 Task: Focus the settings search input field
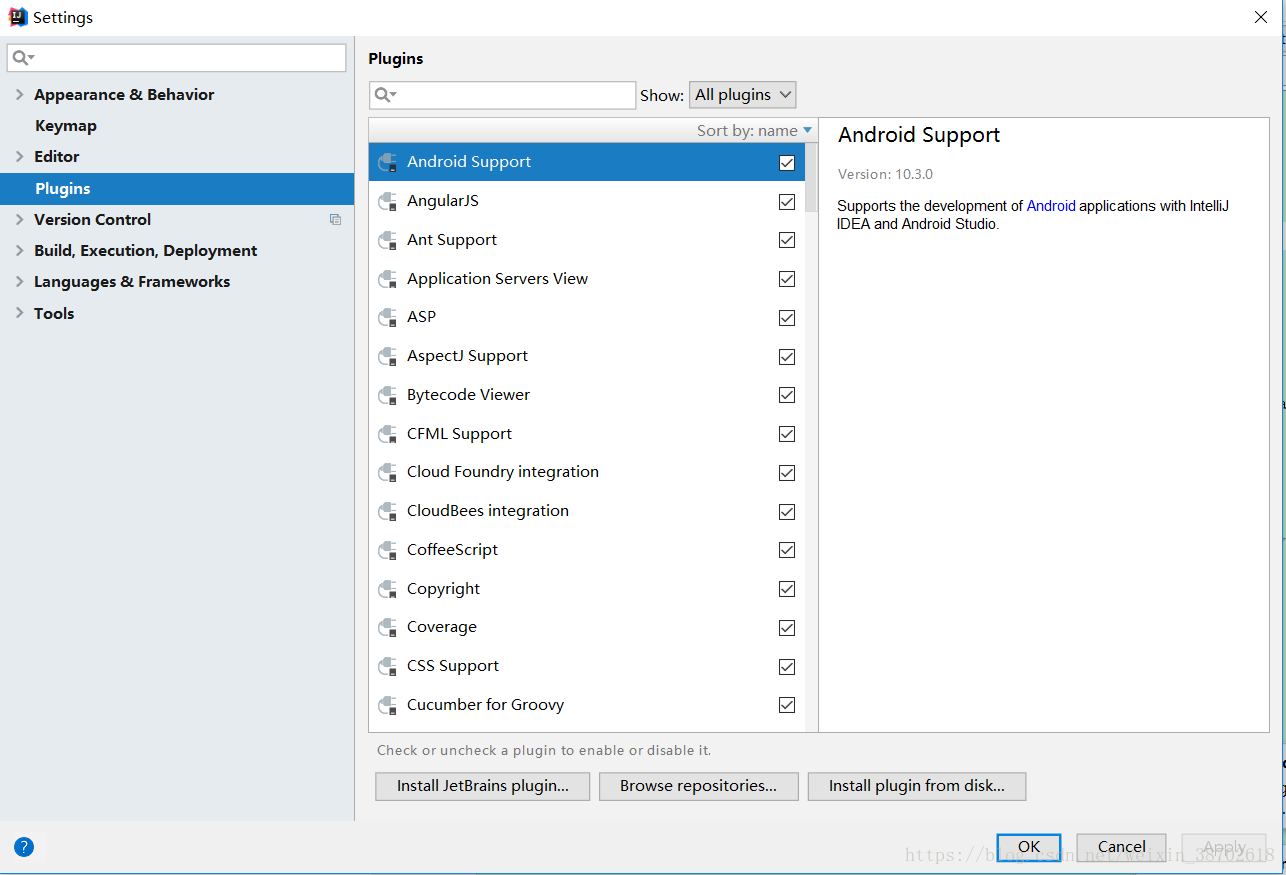click(177, 58)
